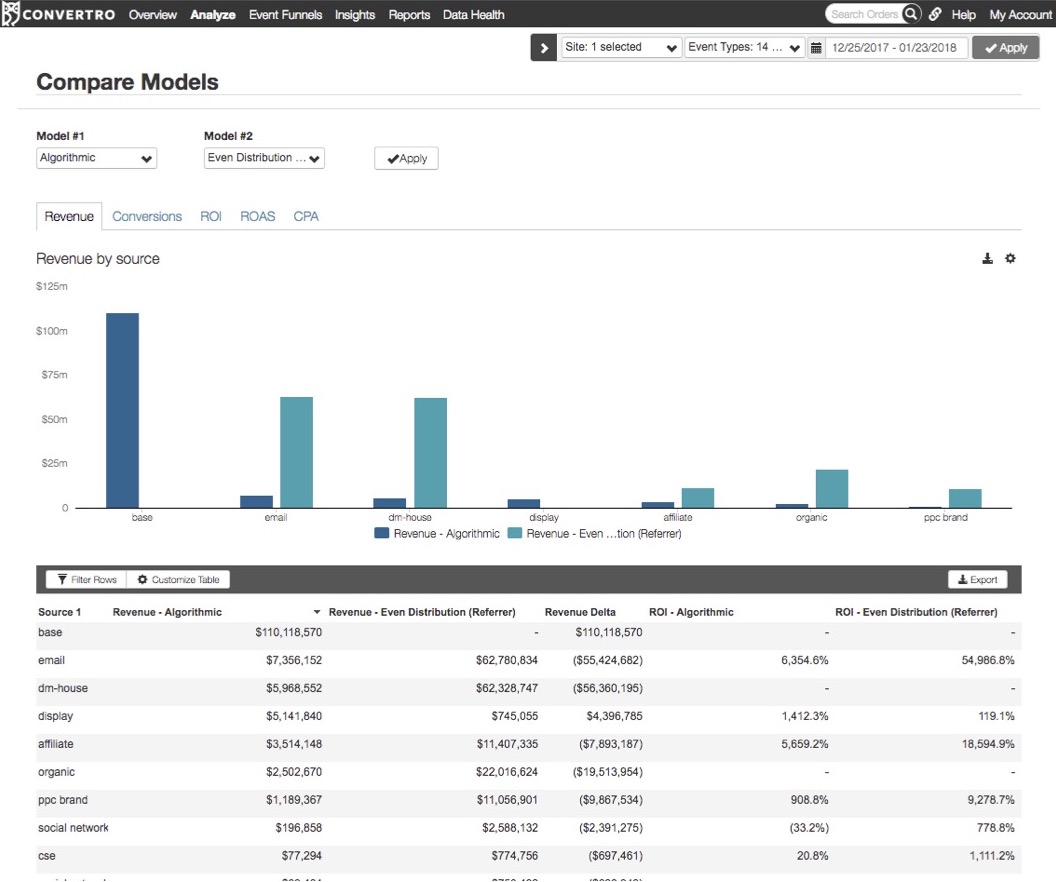Switch to the ROAS tab

coord(257,216)
